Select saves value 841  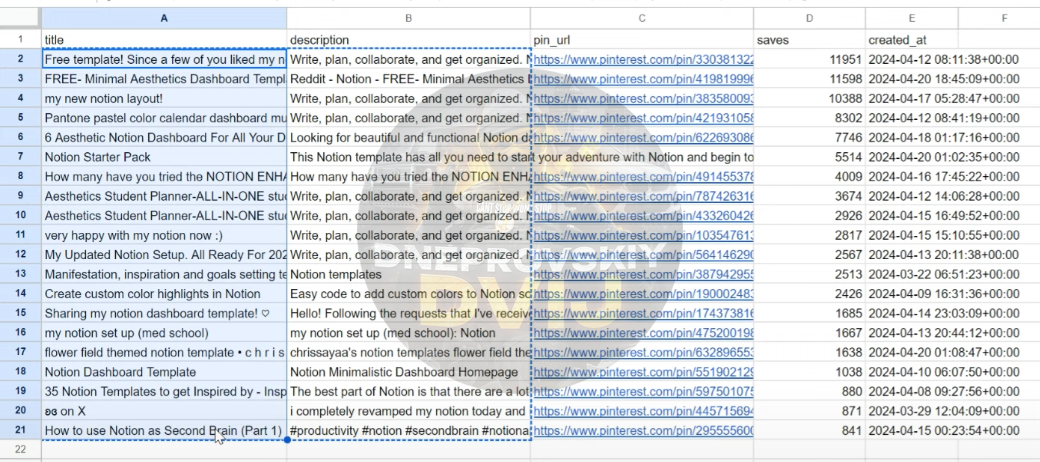tap(809, 431)
